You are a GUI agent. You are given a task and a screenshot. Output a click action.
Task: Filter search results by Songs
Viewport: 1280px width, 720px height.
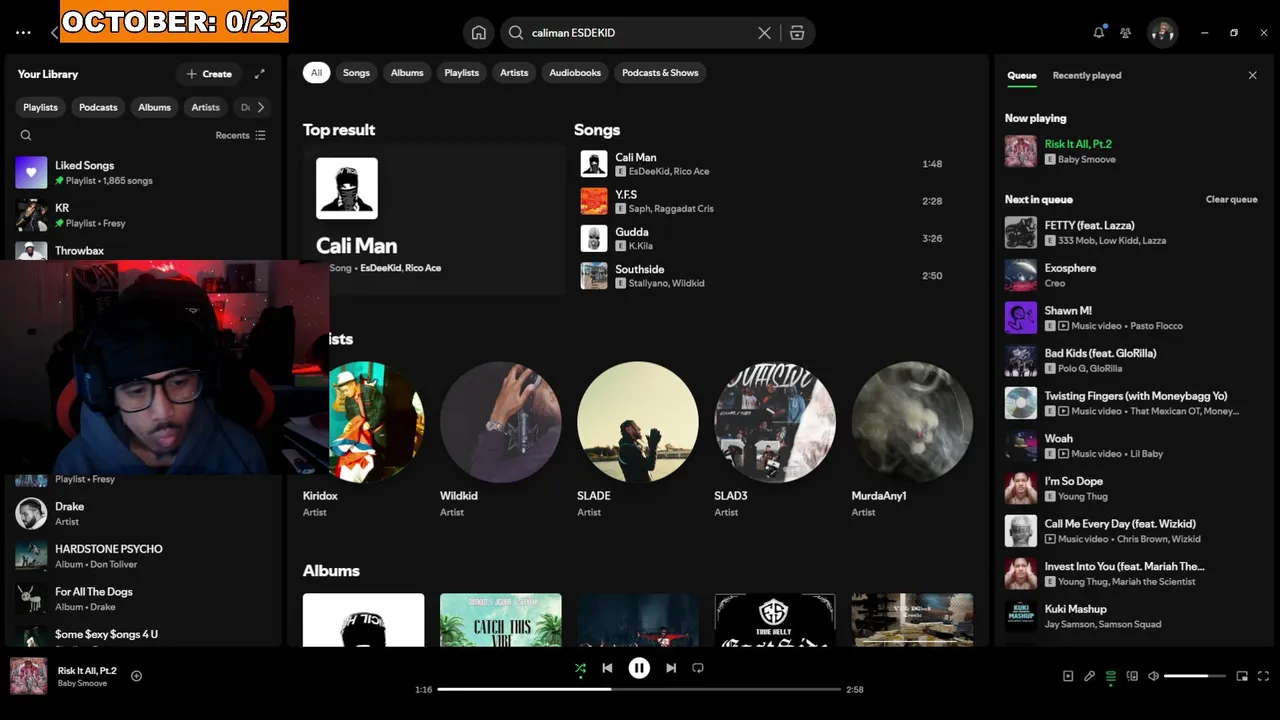click(356, 72)
